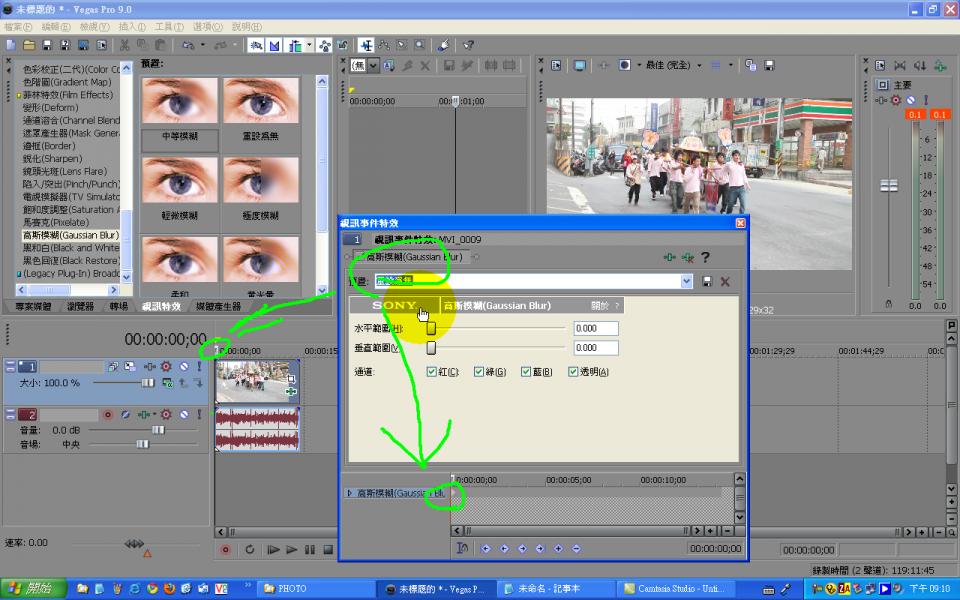This screenshot has height=600, width=960.
Task: Switch to the 媒體產生器 tab
Action: tap(218, 307)
